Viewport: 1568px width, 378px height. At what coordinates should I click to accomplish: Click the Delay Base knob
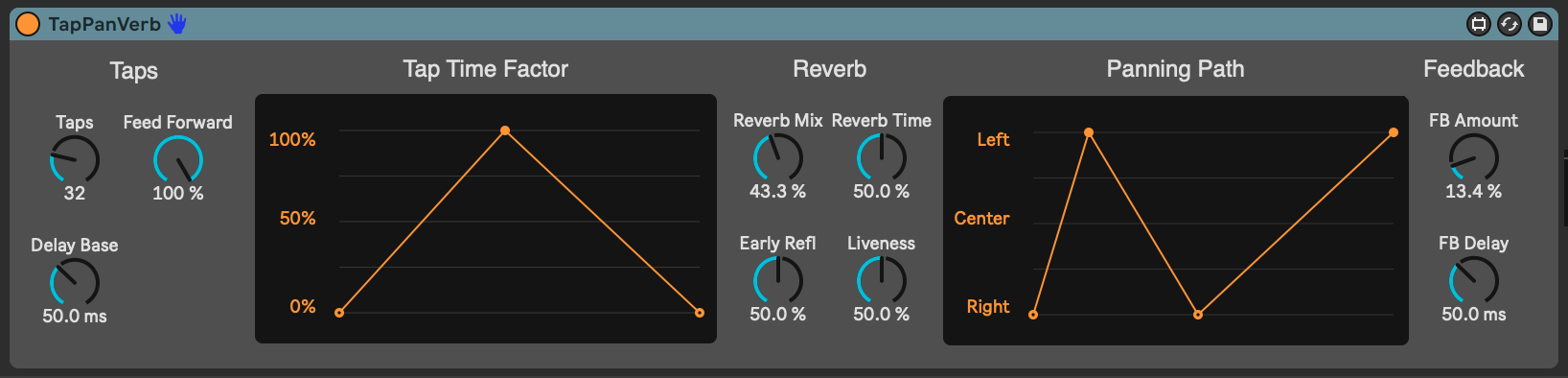[75, 282]
